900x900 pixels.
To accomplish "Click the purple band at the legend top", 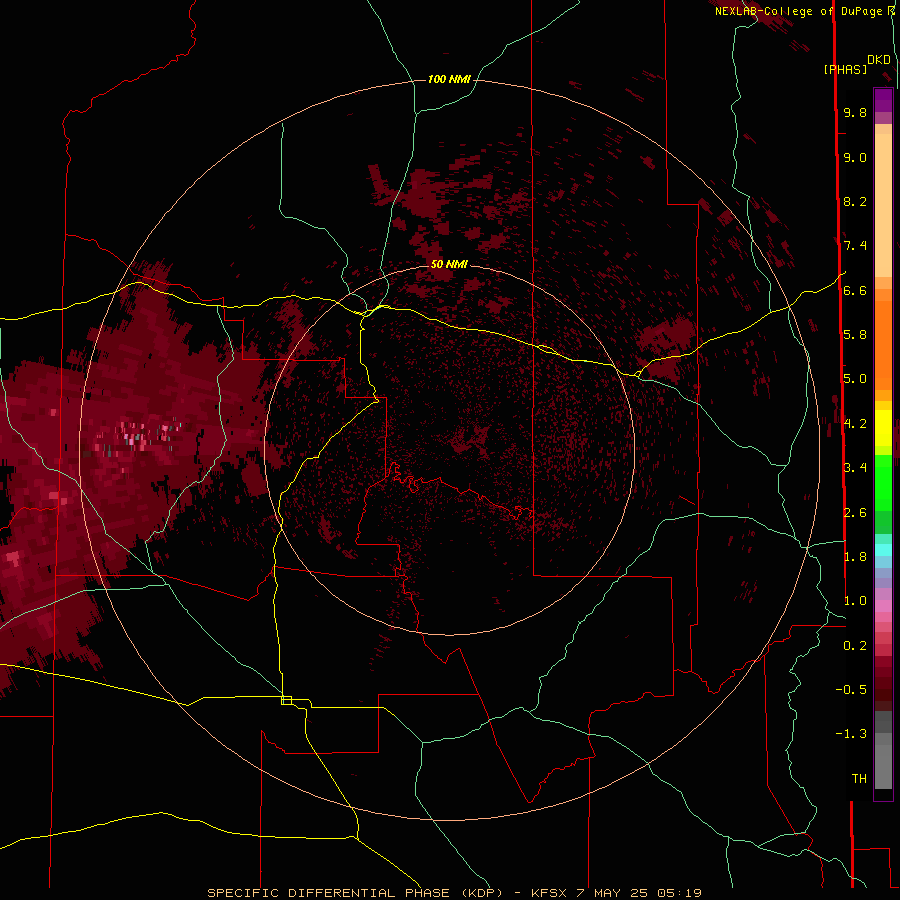I will click(x=883, y=101).
